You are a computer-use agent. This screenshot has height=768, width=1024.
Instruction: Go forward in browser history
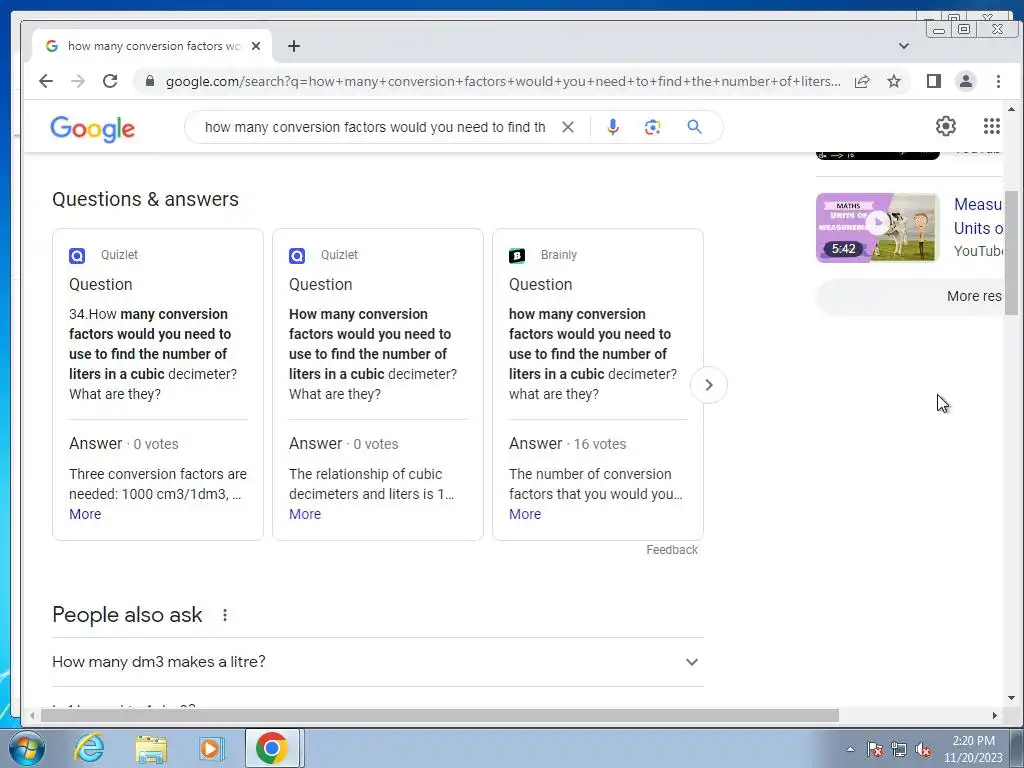click(x=78, y=81)
